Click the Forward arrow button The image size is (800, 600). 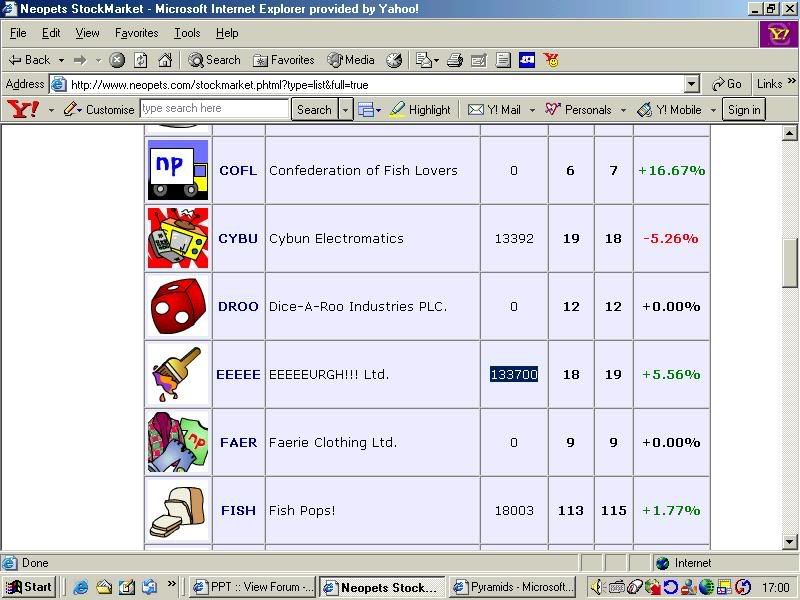tap(81, 60)
